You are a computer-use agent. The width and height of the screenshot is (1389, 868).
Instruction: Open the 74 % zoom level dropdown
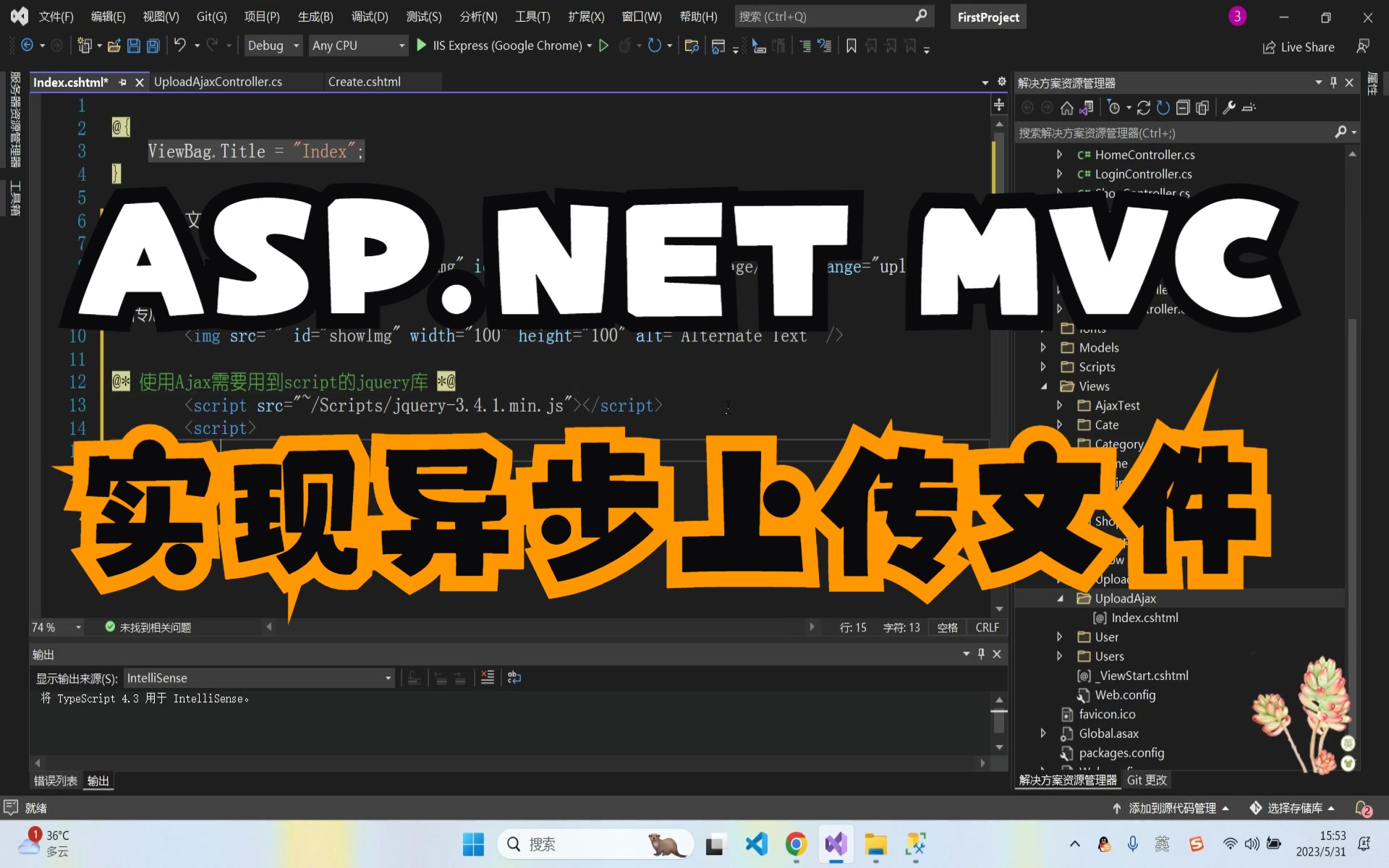(56, 627)
